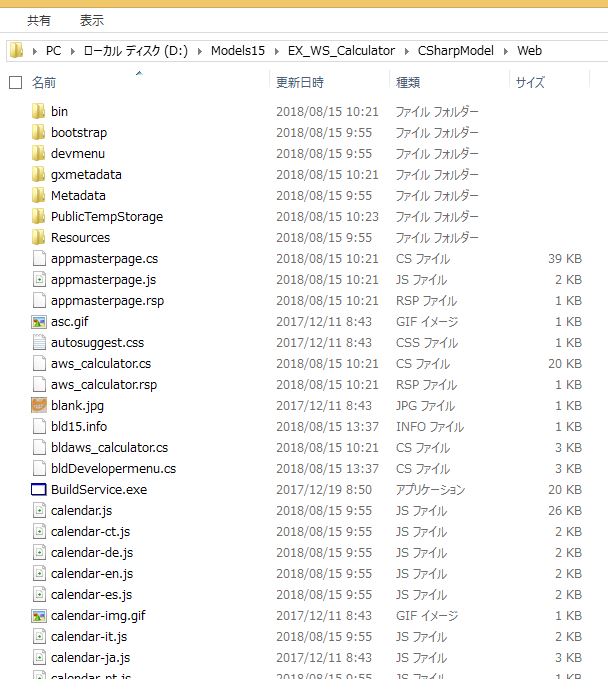Sort by the 名前 column header

(44, 82)
